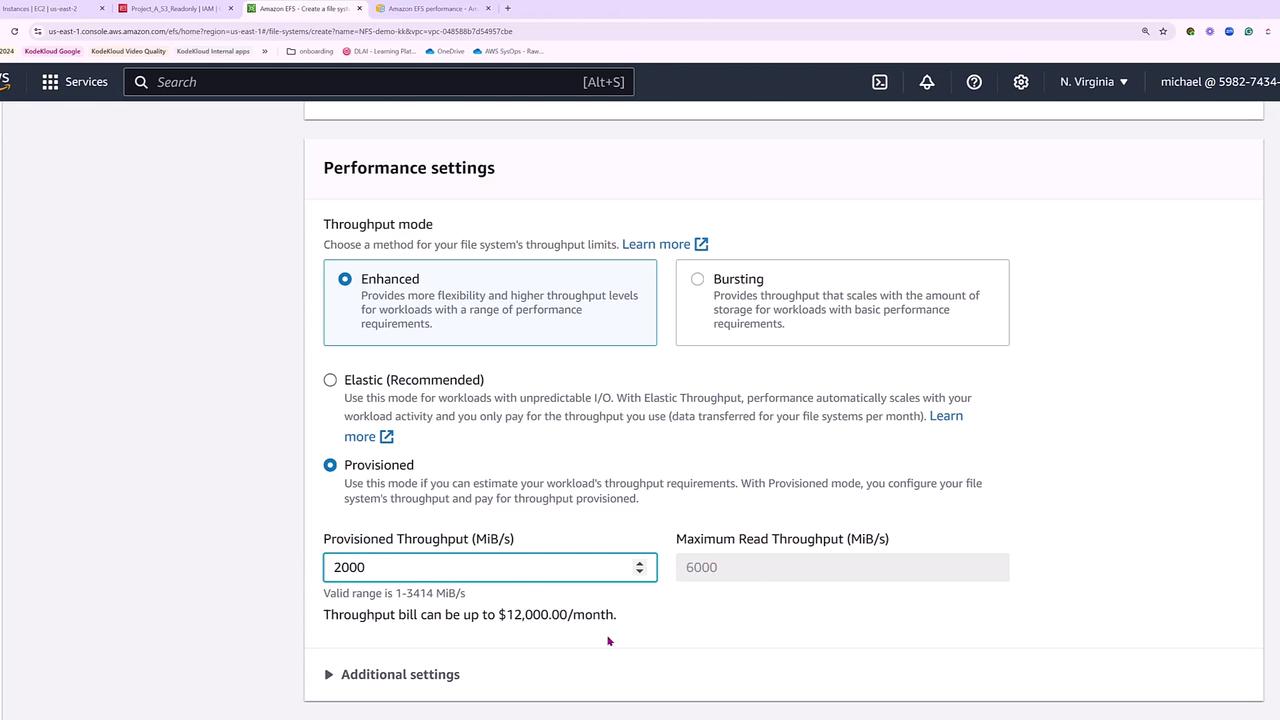
Task: Open the AWS settings gear
Action: point(1021,82)
